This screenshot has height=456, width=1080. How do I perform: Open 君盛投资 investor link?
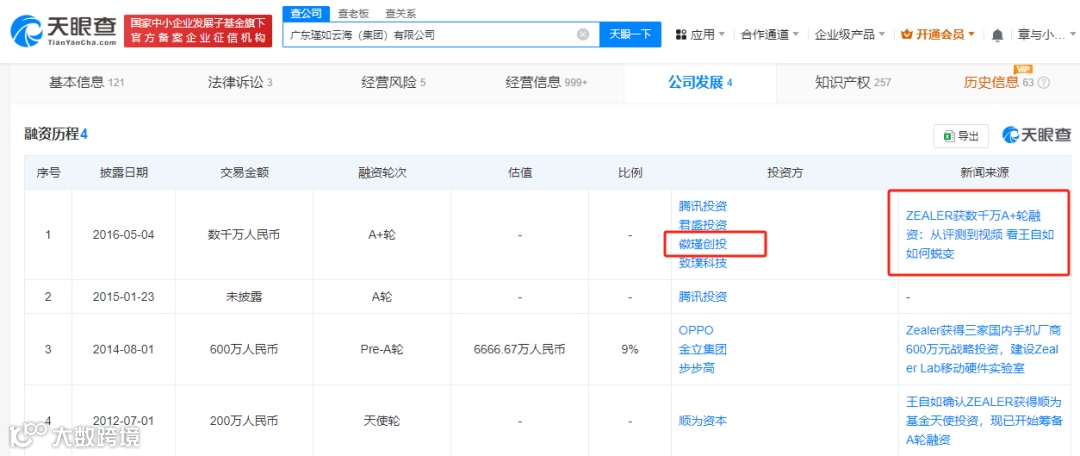(703, 225)
